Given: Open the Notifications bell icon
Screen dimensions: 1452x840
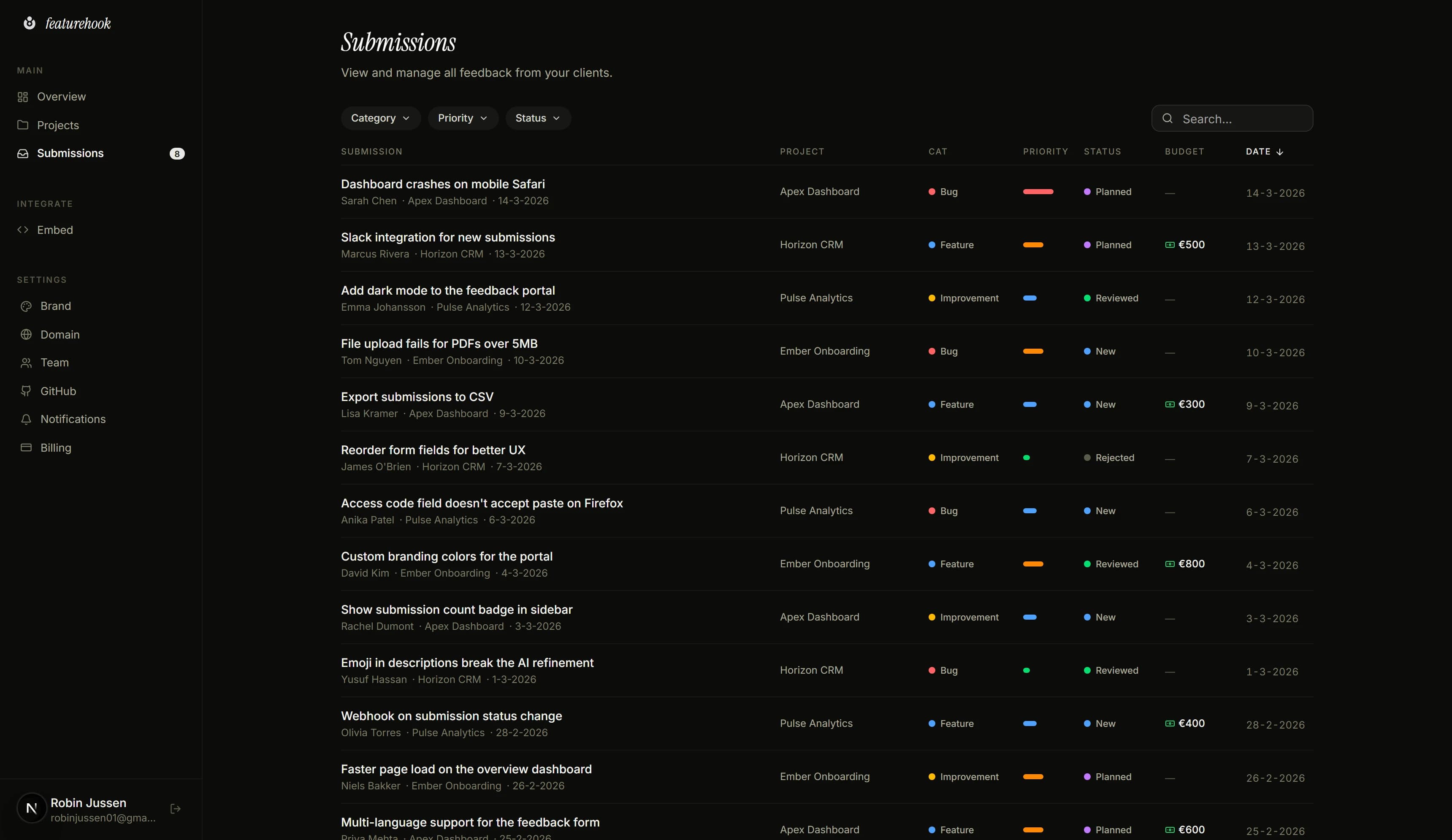Looking at the screenshot, I should point(27,419).
